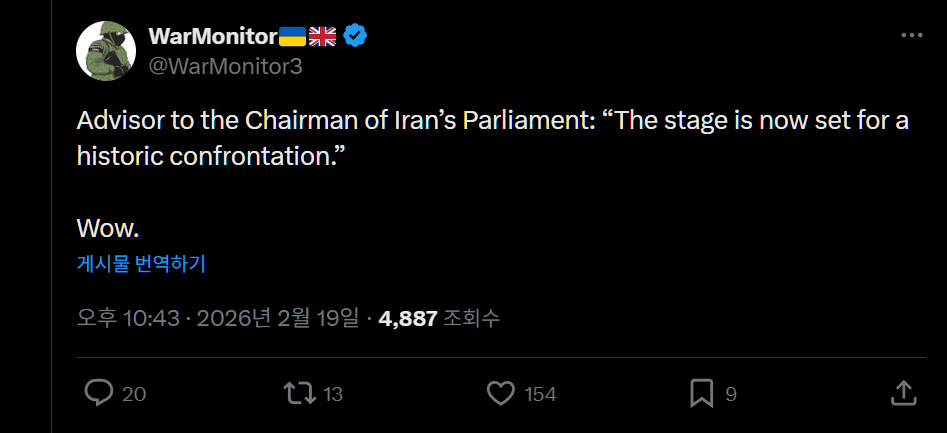
Task: Click the WarMonitor display name
Action: [x=212, y=36]
